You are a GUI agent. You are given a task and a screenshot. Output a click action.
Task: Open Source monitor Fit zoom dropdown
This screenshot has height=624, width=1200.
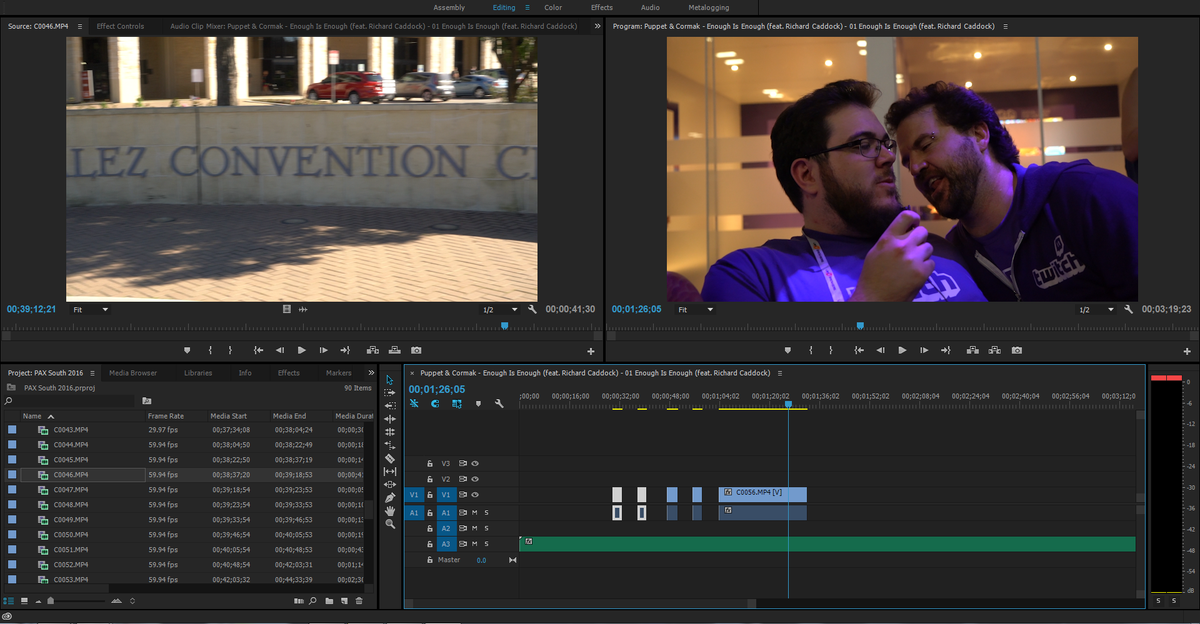(90, 310)
